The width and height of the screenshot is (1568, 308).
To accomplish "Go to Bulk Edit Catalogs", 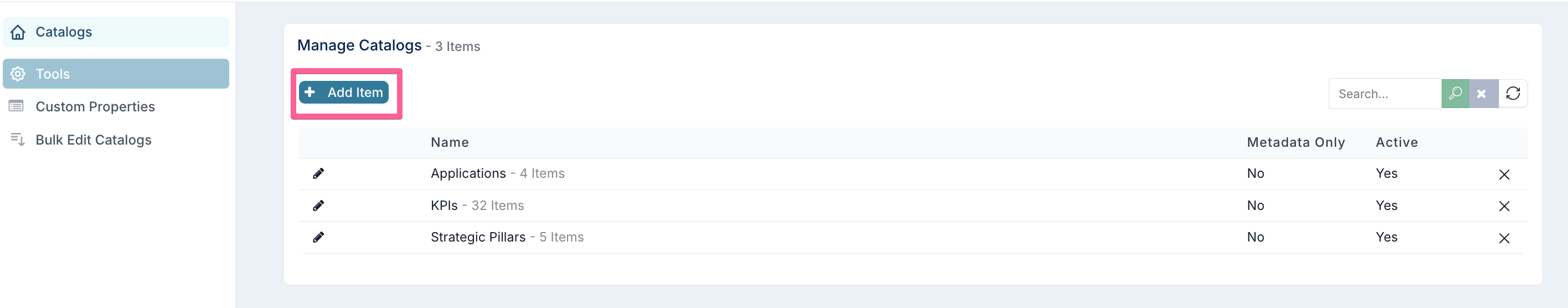I will pos(93,140).
